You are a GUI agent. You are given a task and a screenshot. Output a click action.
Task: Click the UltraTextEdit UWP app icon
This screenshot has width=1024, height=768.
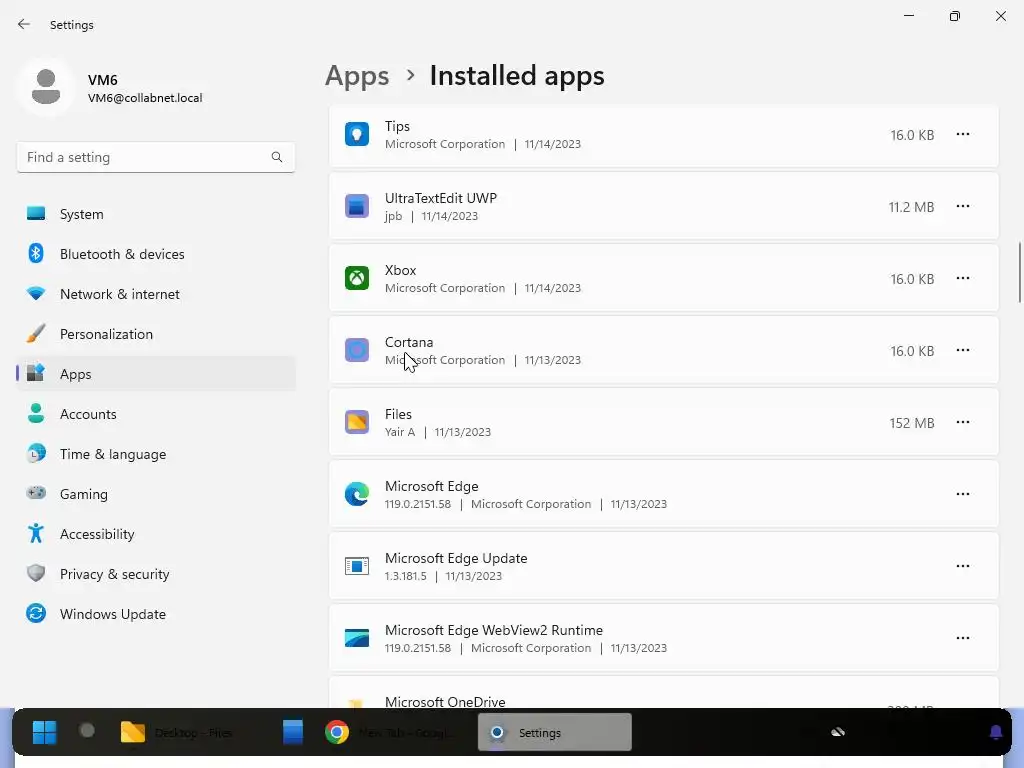point(357,206)
